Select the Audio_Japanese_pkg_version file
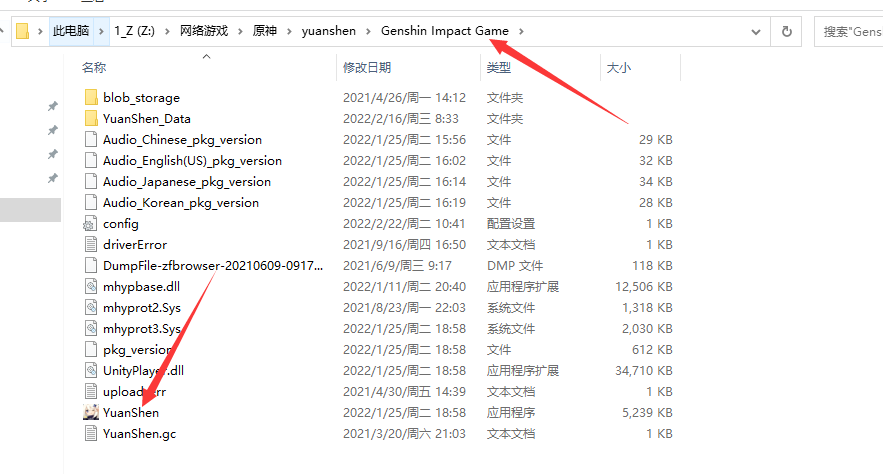883x474 pixels. coord(186,182)
